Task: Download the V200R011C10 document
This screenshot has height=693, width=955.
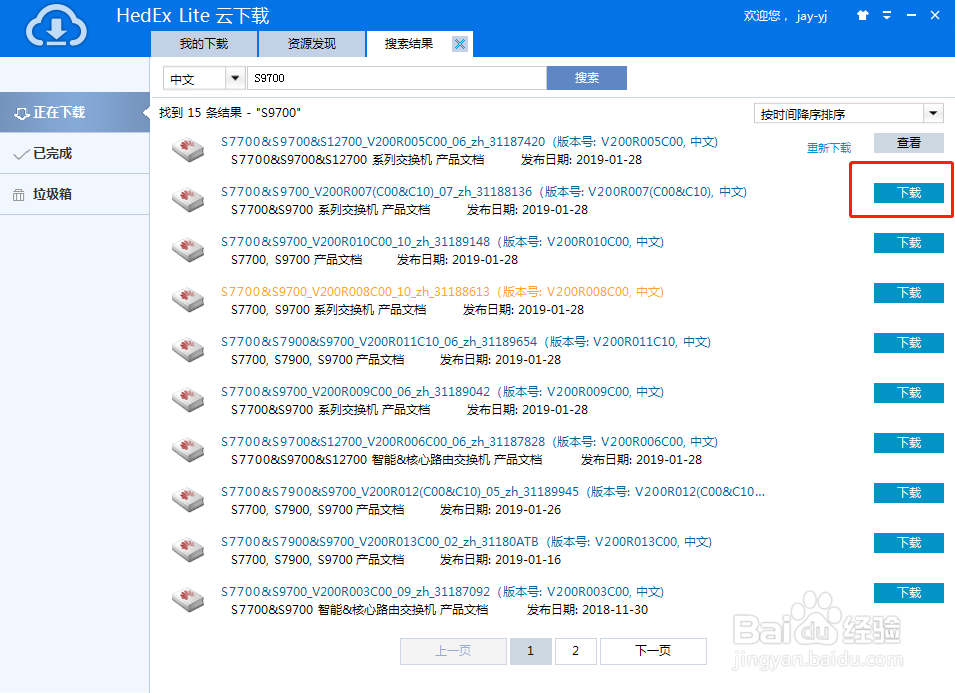Action: click(x=909, y=342)
